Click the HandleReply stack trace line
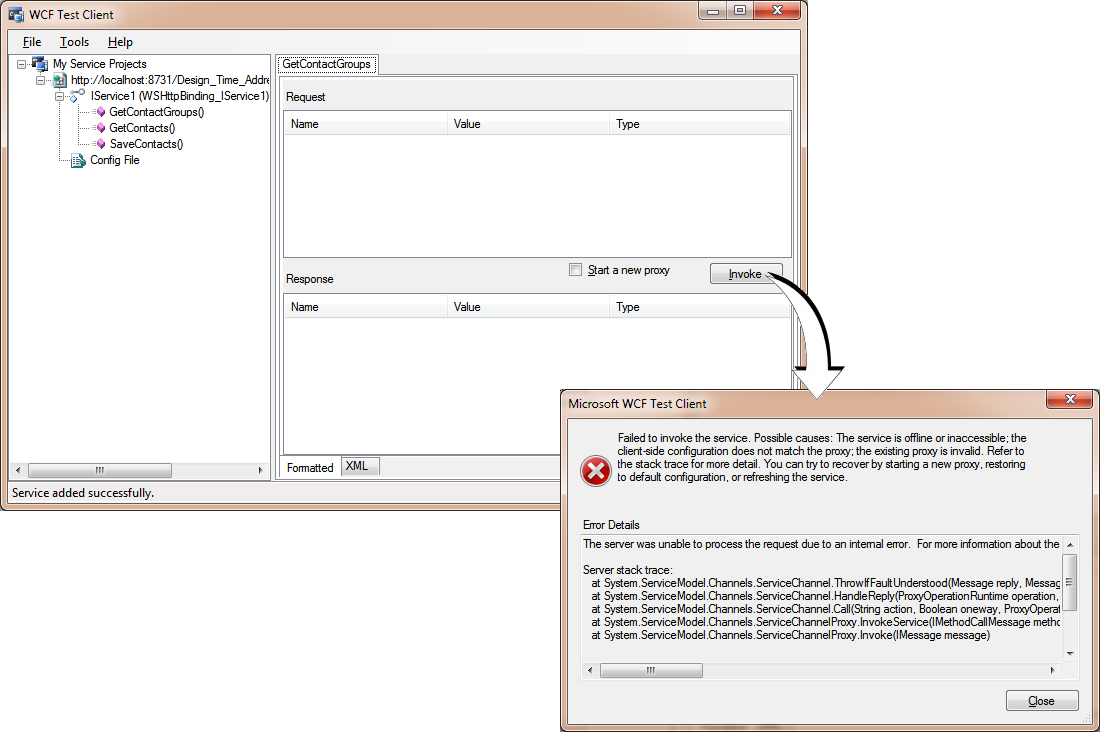Image resolution: width=1100 pixels, height=732 pixels. pos(824,597)
